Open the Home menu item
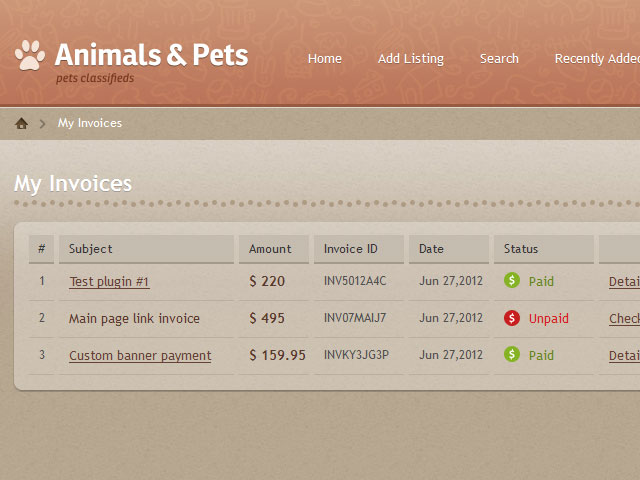Screen dimensions: 640x480 pos(325,59)
